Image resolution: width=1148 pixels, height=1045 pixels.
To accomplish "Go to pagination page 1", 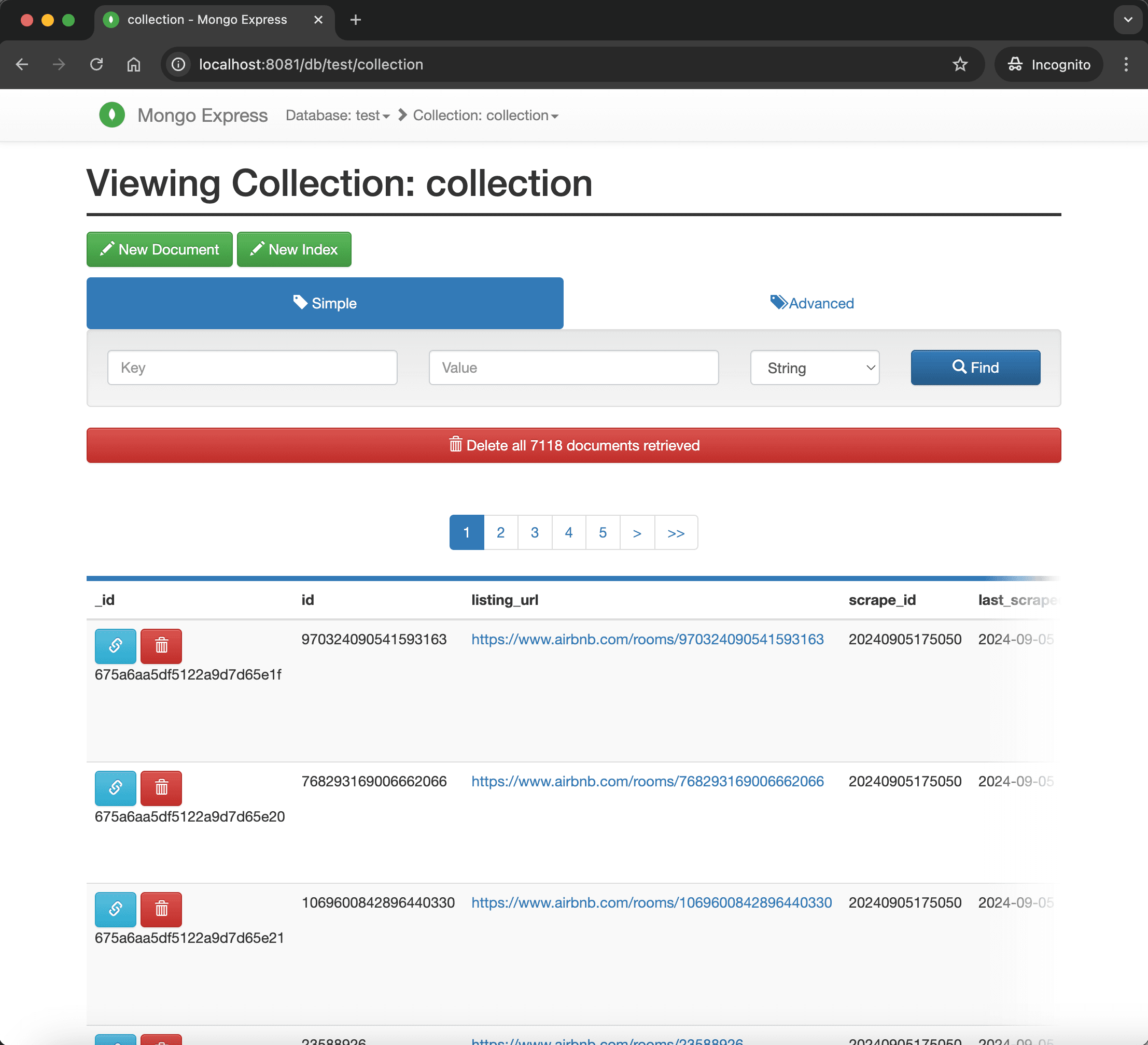I will [x=466, y=532].
